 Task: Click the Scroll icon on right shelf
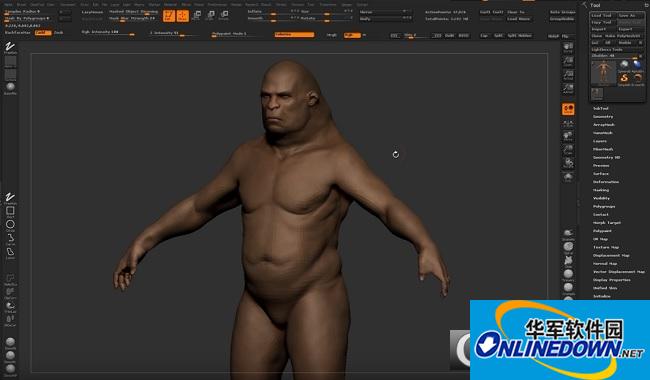tap(568, 47)
